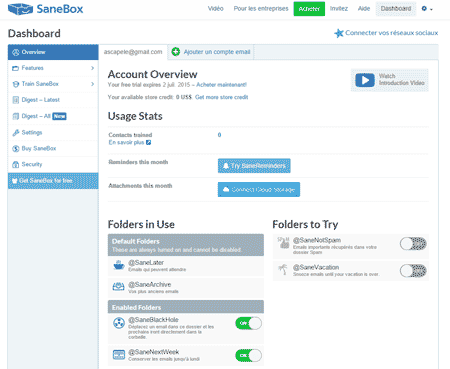450x369 pixels.
Task: Click the @SaneArchive folder name
Action: pyautogui.click(x=150, y=284)
